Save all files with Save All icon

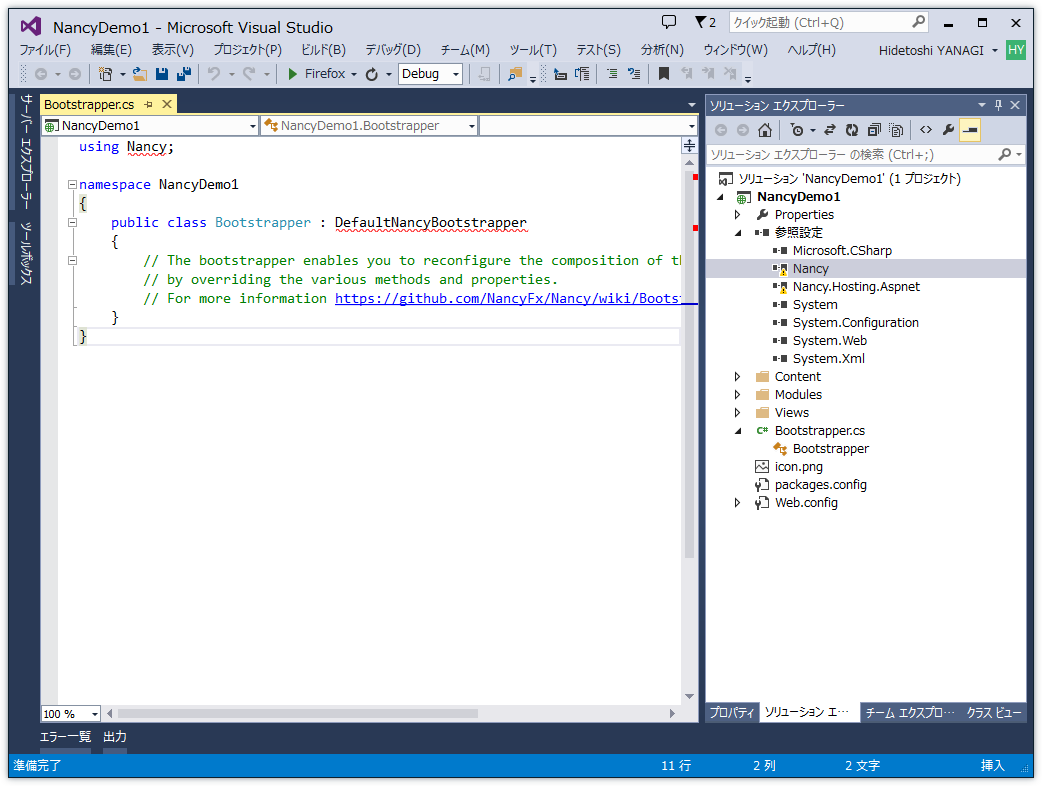click(x=183, y=73)
